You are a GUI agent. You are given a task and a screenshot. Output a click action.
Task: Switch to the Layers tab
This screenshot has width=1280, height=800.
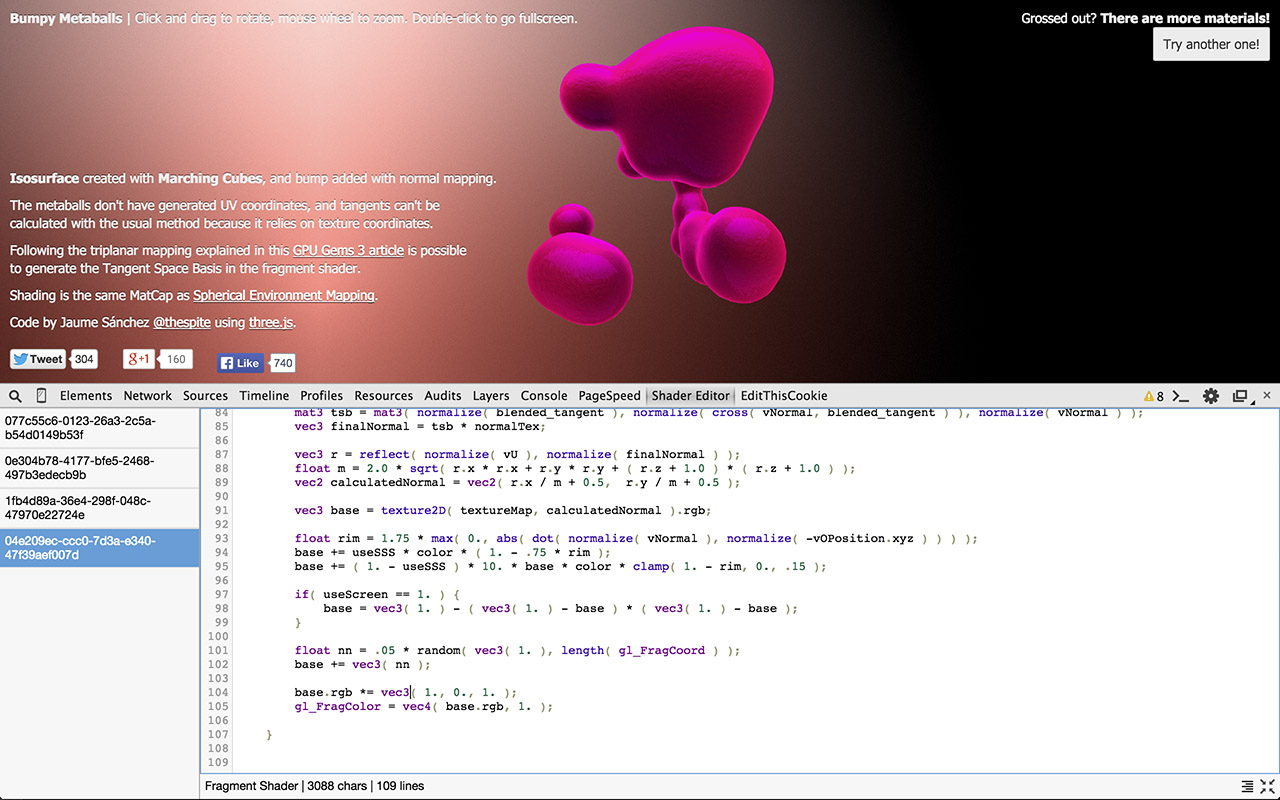tap(491, 396)
